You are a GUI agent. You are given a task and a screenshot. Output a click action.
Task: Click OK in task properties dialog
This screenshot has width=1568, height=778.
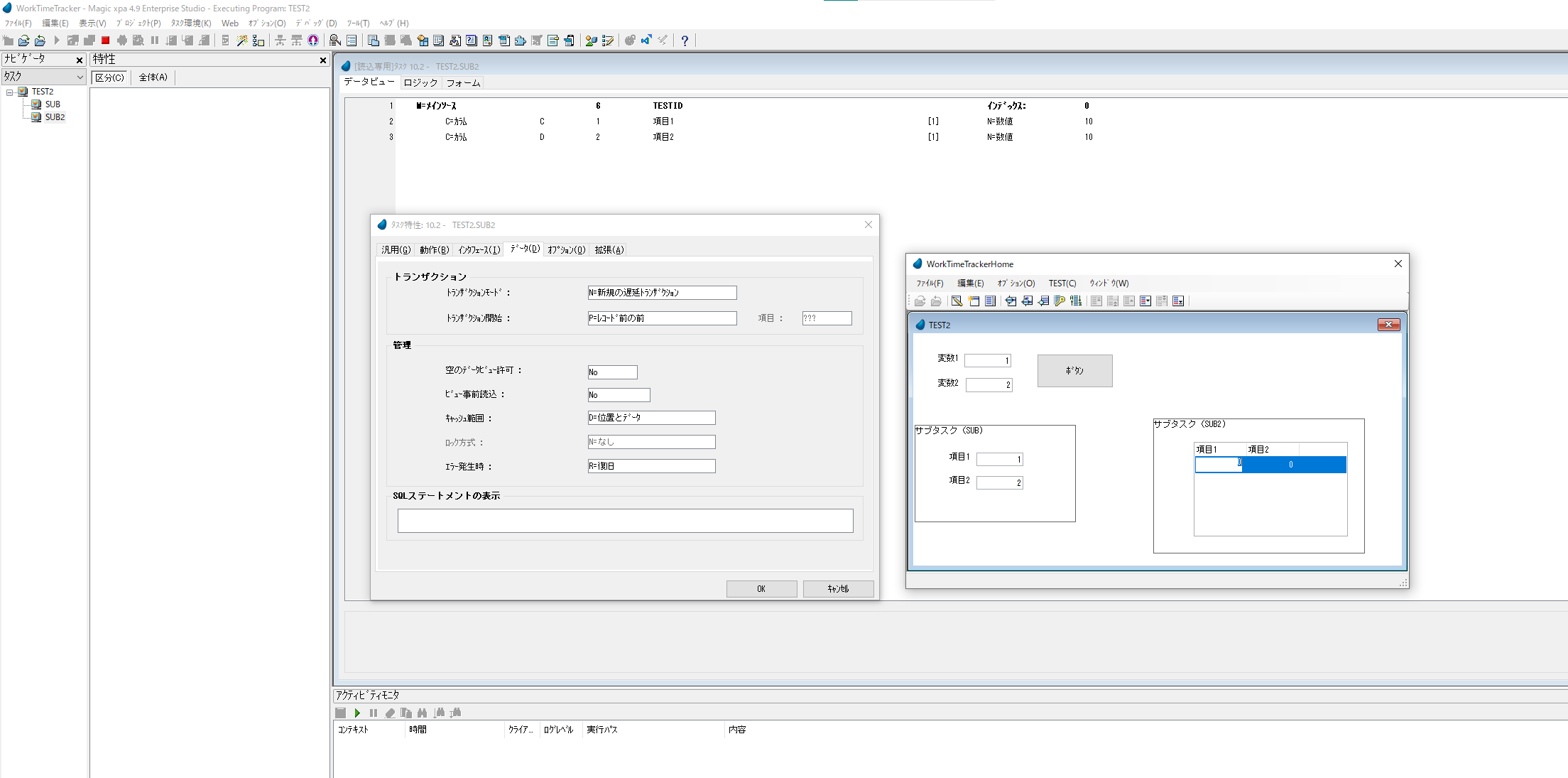(x=761, y=588)
